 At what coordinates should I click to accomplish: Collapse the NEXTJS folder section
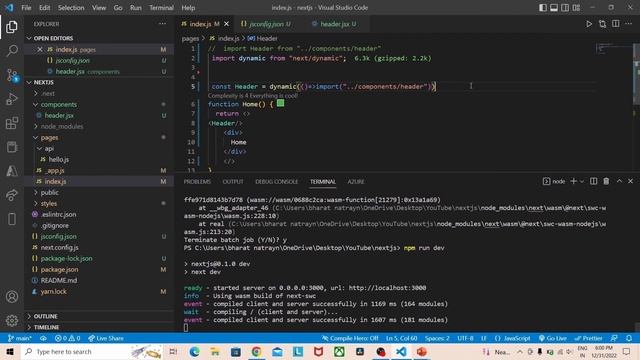[x=100, y=82]
